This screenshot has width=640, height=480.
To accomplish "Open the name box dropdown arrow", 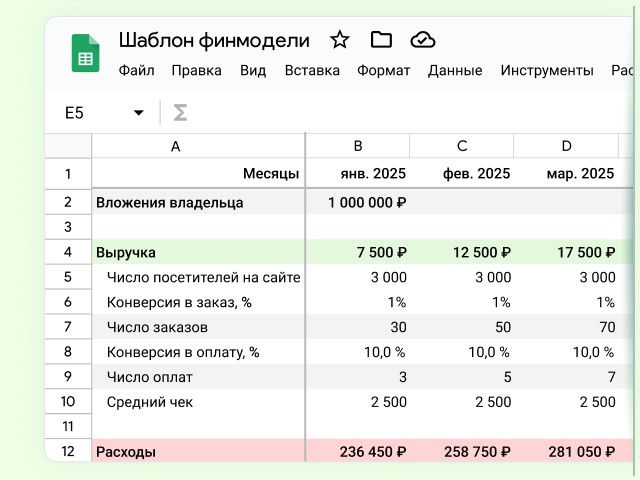I will coord(139,113).
